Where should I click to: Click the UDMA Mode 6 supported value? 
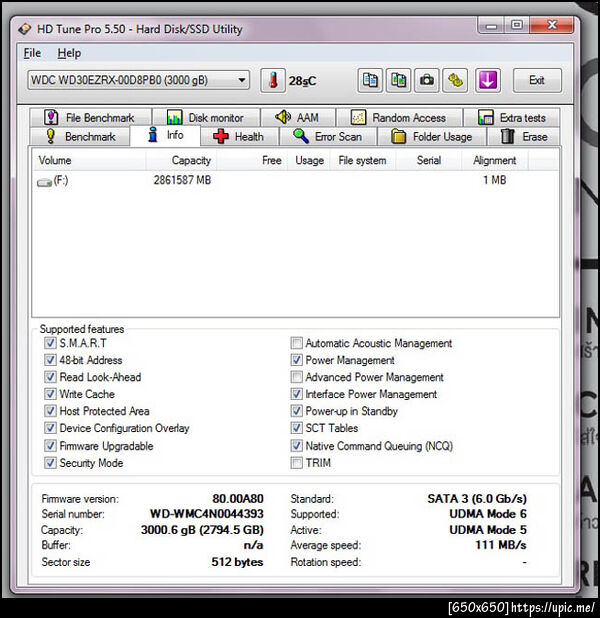488,514
